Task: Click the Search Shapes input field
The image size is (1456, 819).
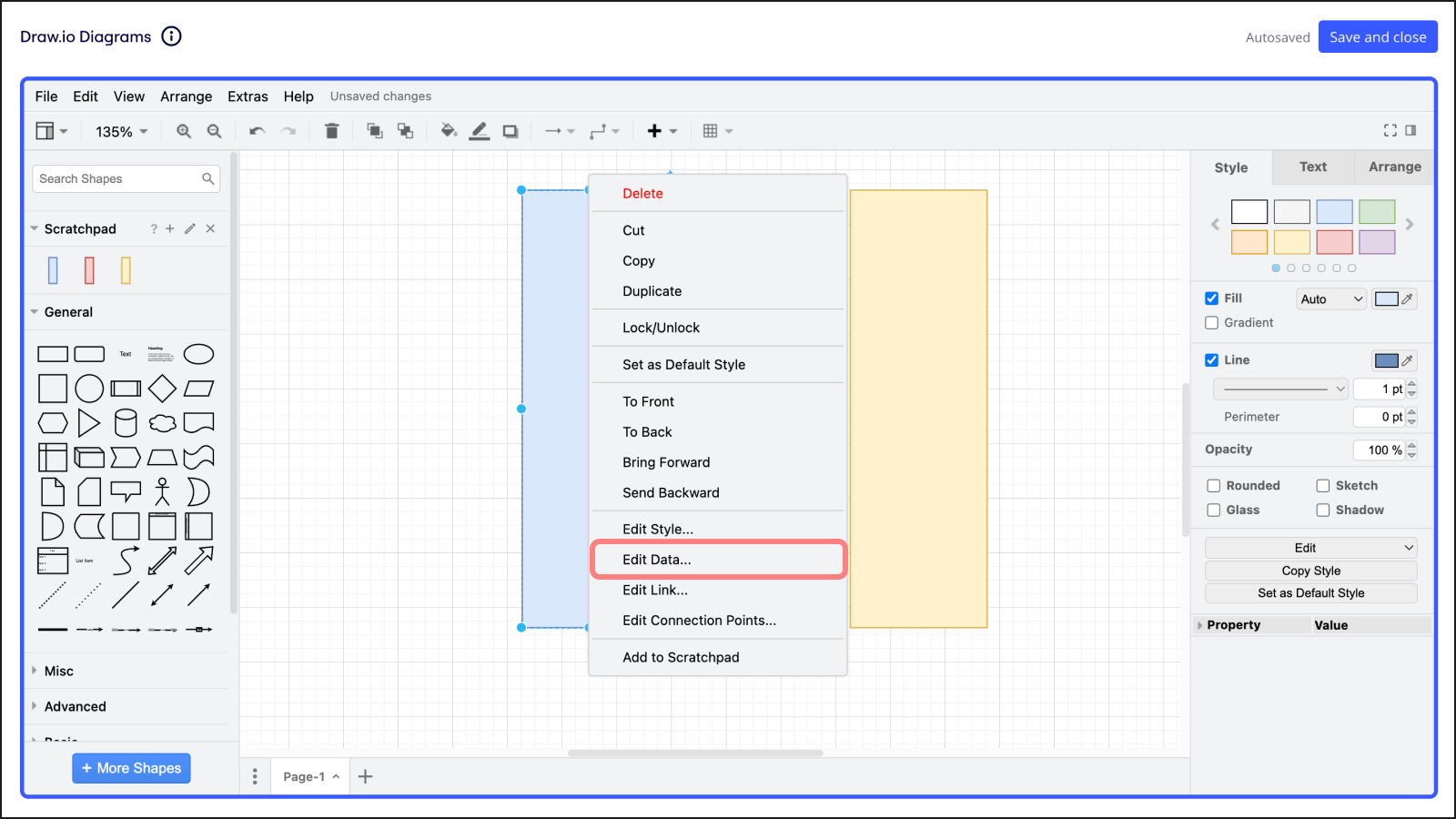Action: tap(118, 179)
